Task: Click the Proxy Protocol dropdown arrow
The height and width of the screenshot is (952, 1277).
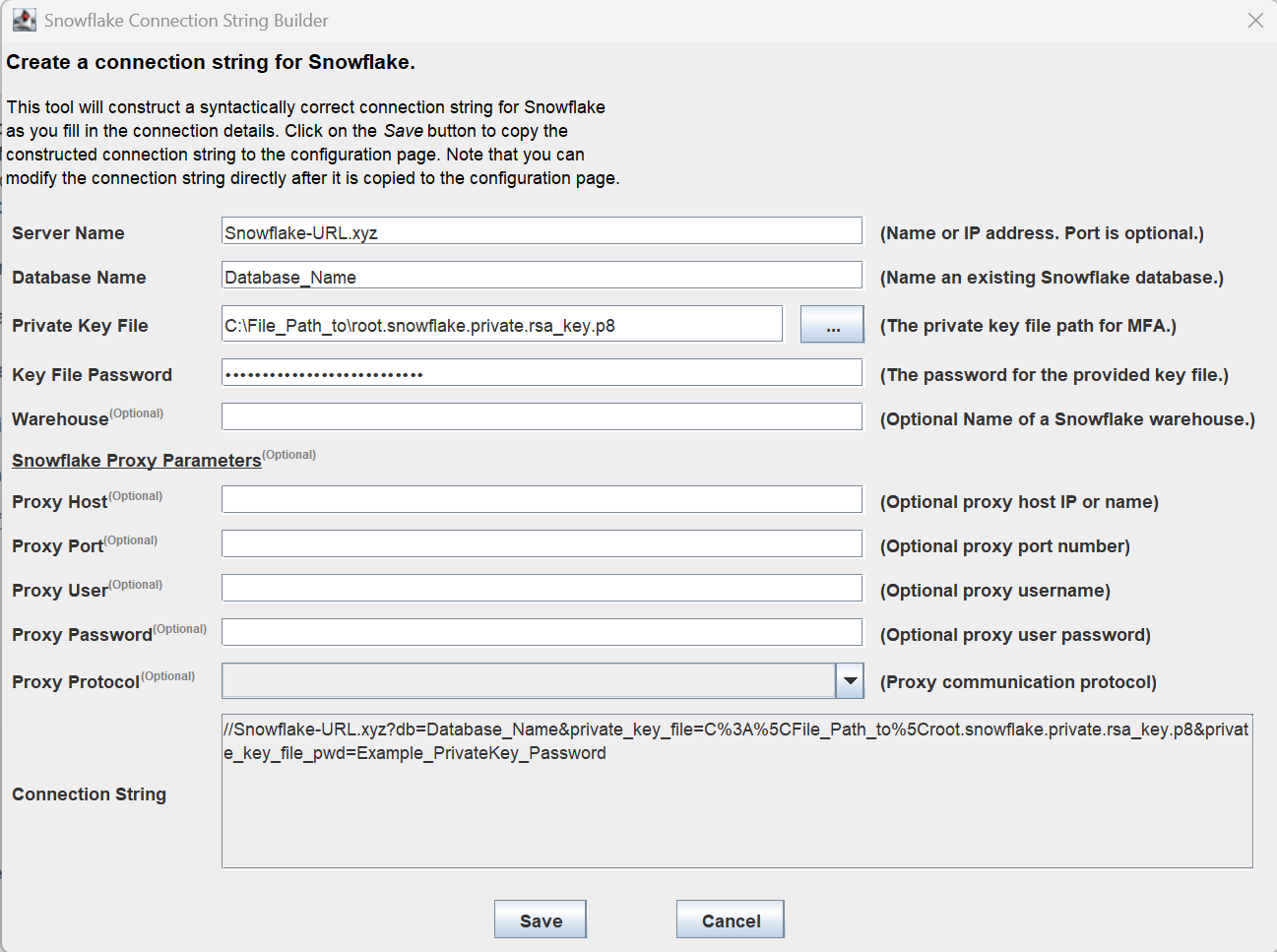Action: point(850,680)
